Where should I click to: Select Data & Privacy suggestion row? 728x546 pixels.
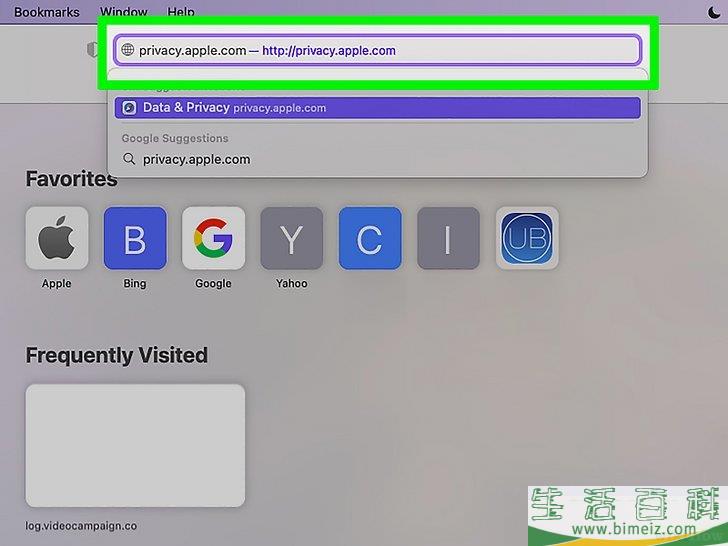click(x=377, y=108)
